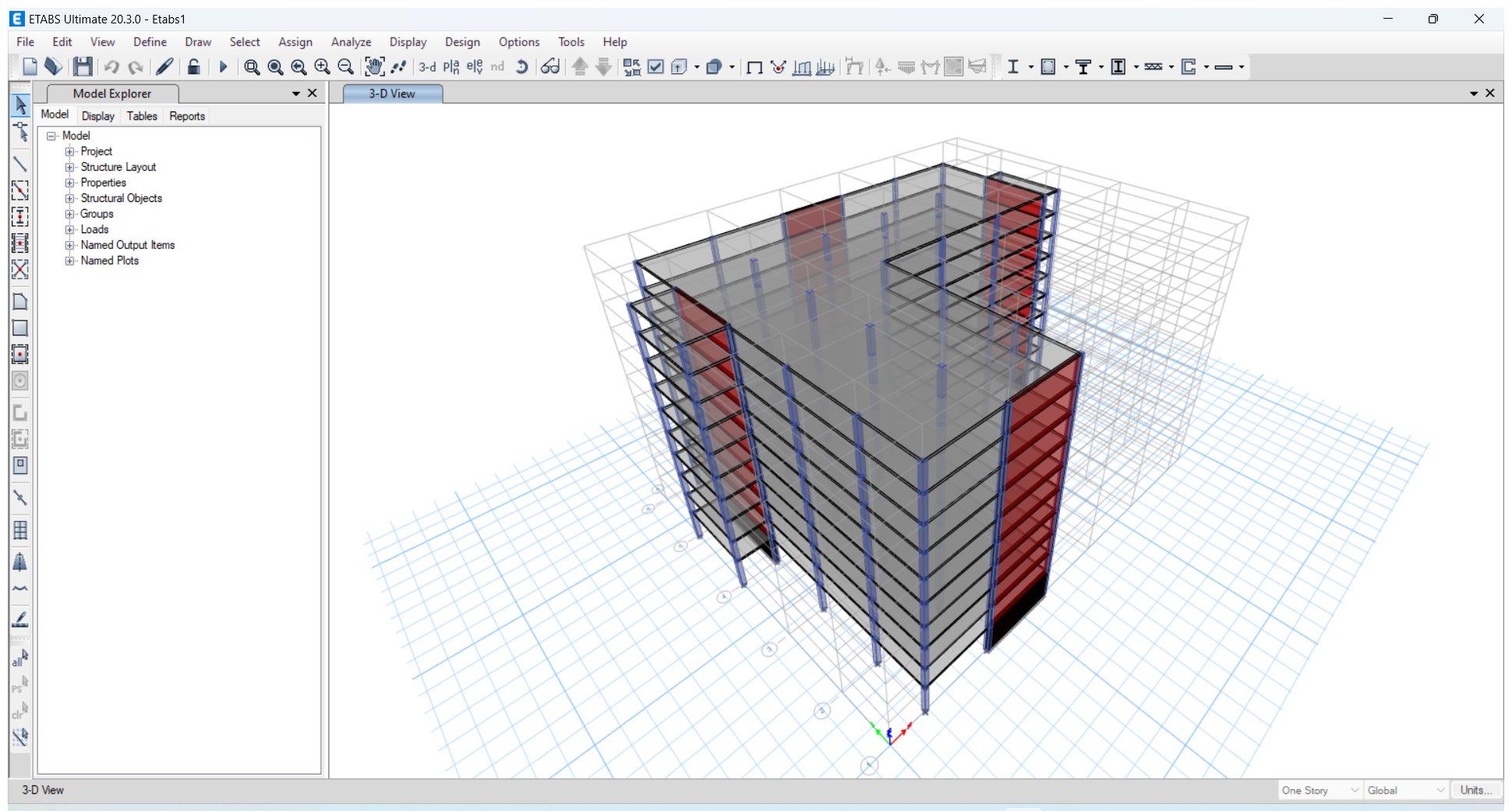Switch to Elevation view
Screen dimensions: 1512x811
[x=475, y=67]
